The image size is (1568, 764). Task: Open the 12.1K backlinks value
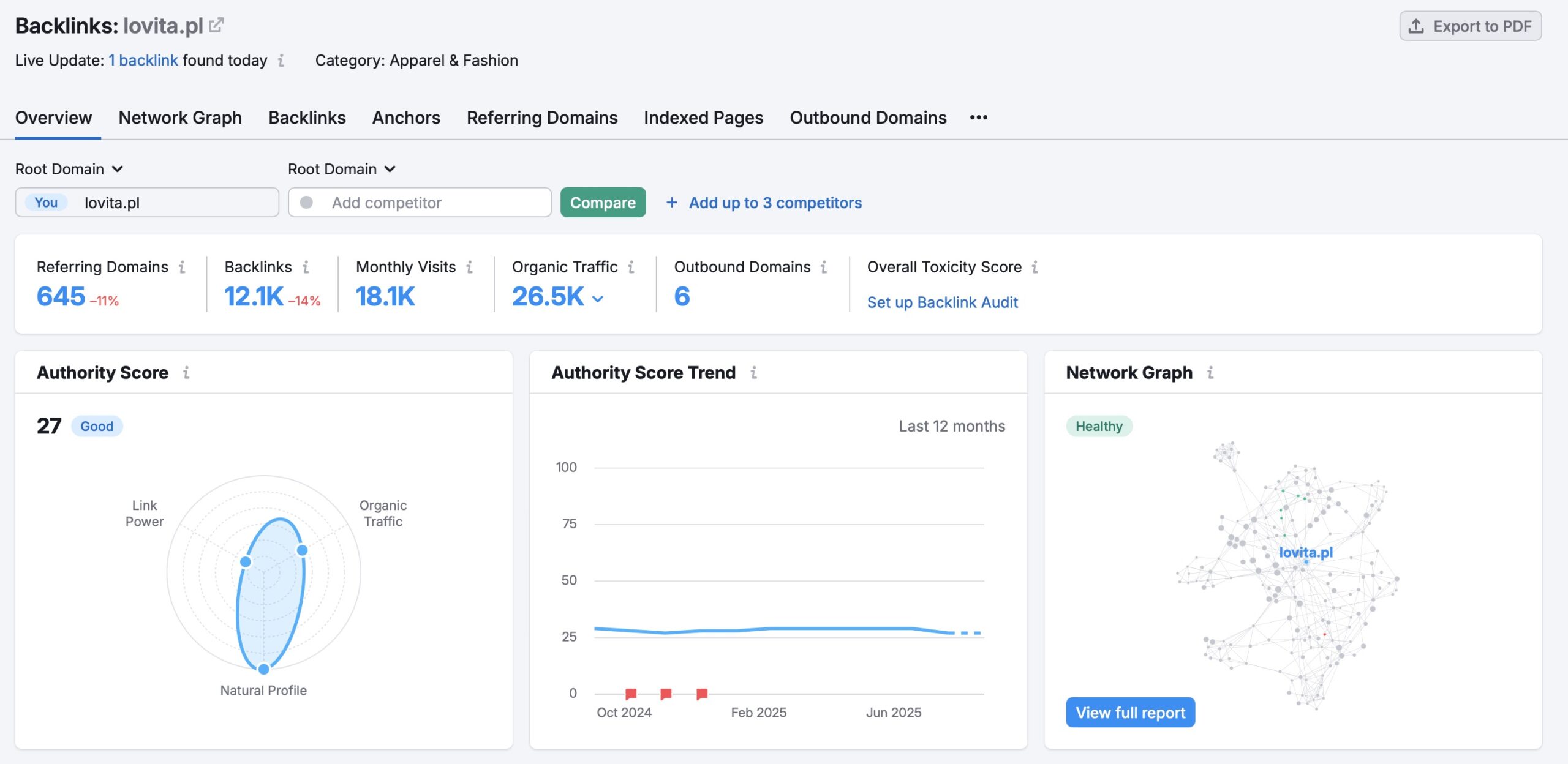(254, 296)
